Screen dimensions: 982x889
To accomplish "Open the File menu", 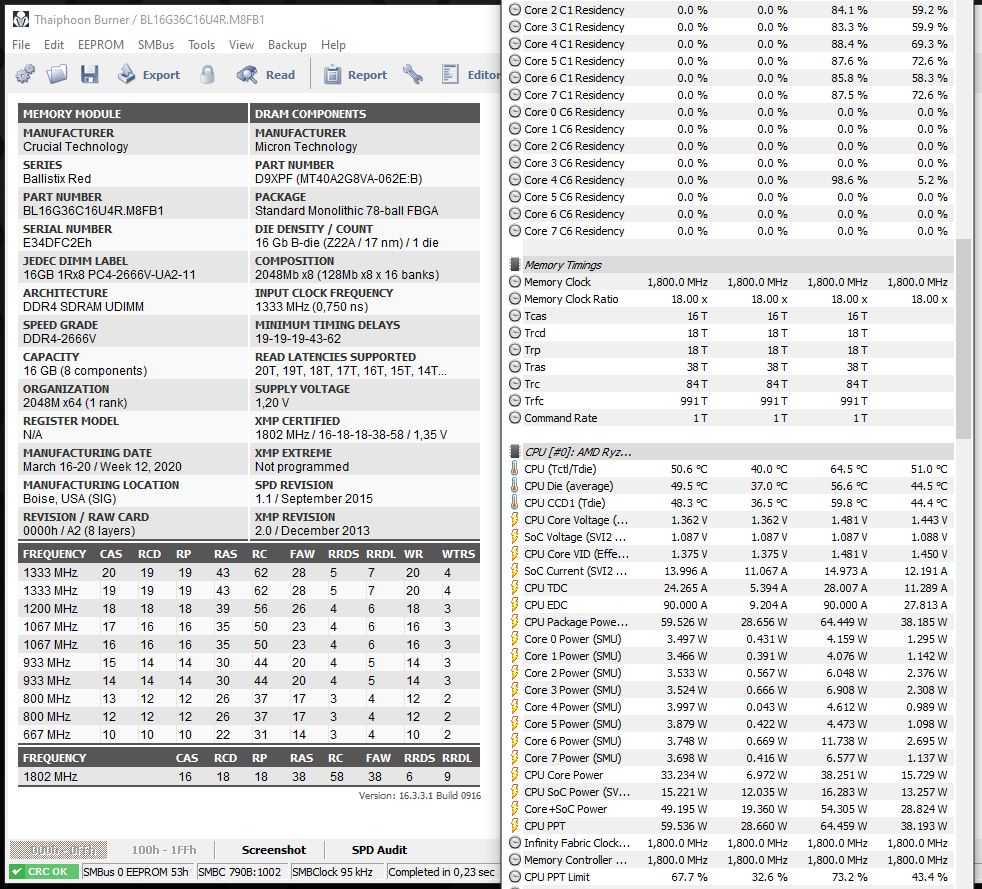I will pyautogui.click(x=21, y=45).
